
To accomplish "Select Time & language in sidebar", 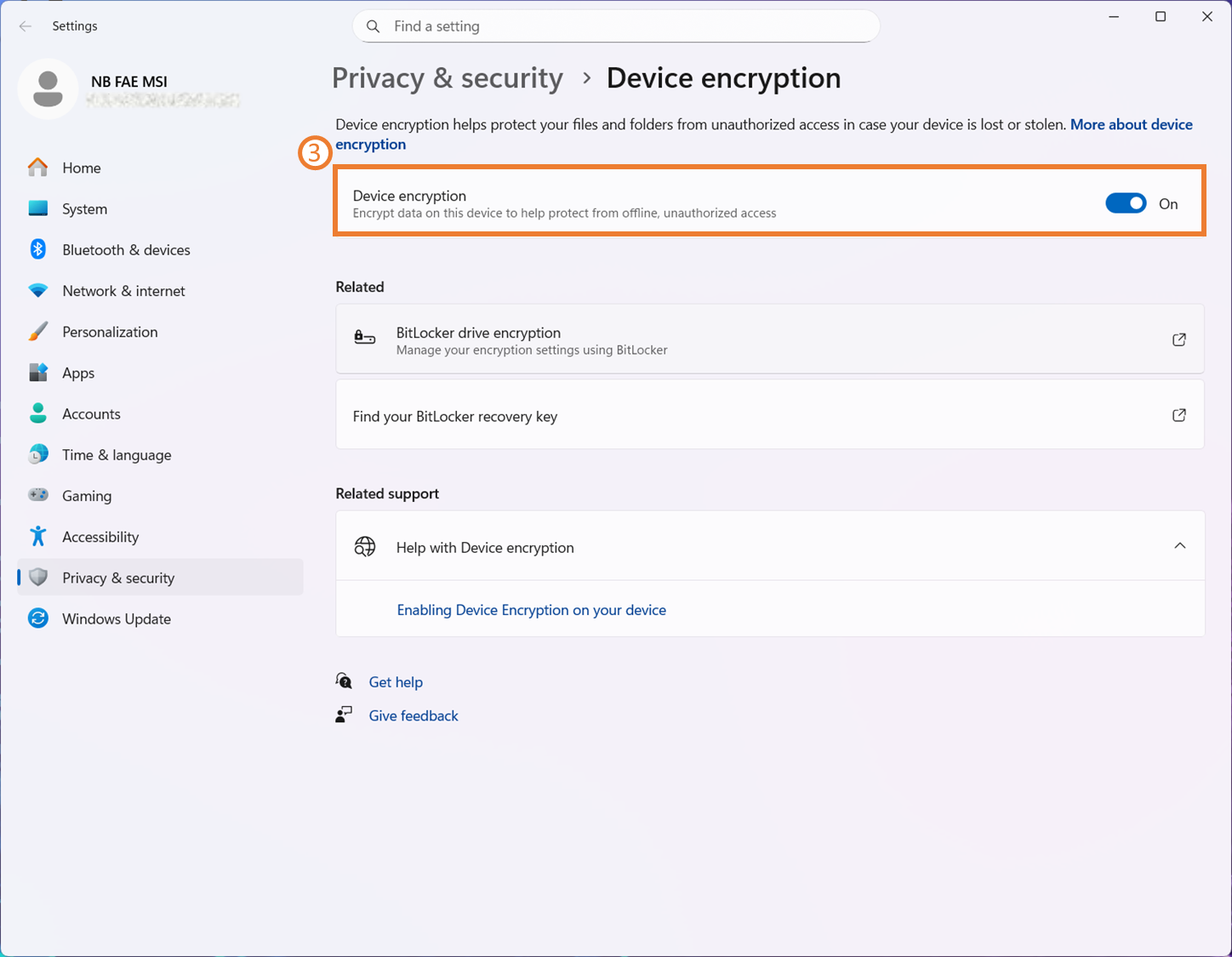I will point(117,455).
